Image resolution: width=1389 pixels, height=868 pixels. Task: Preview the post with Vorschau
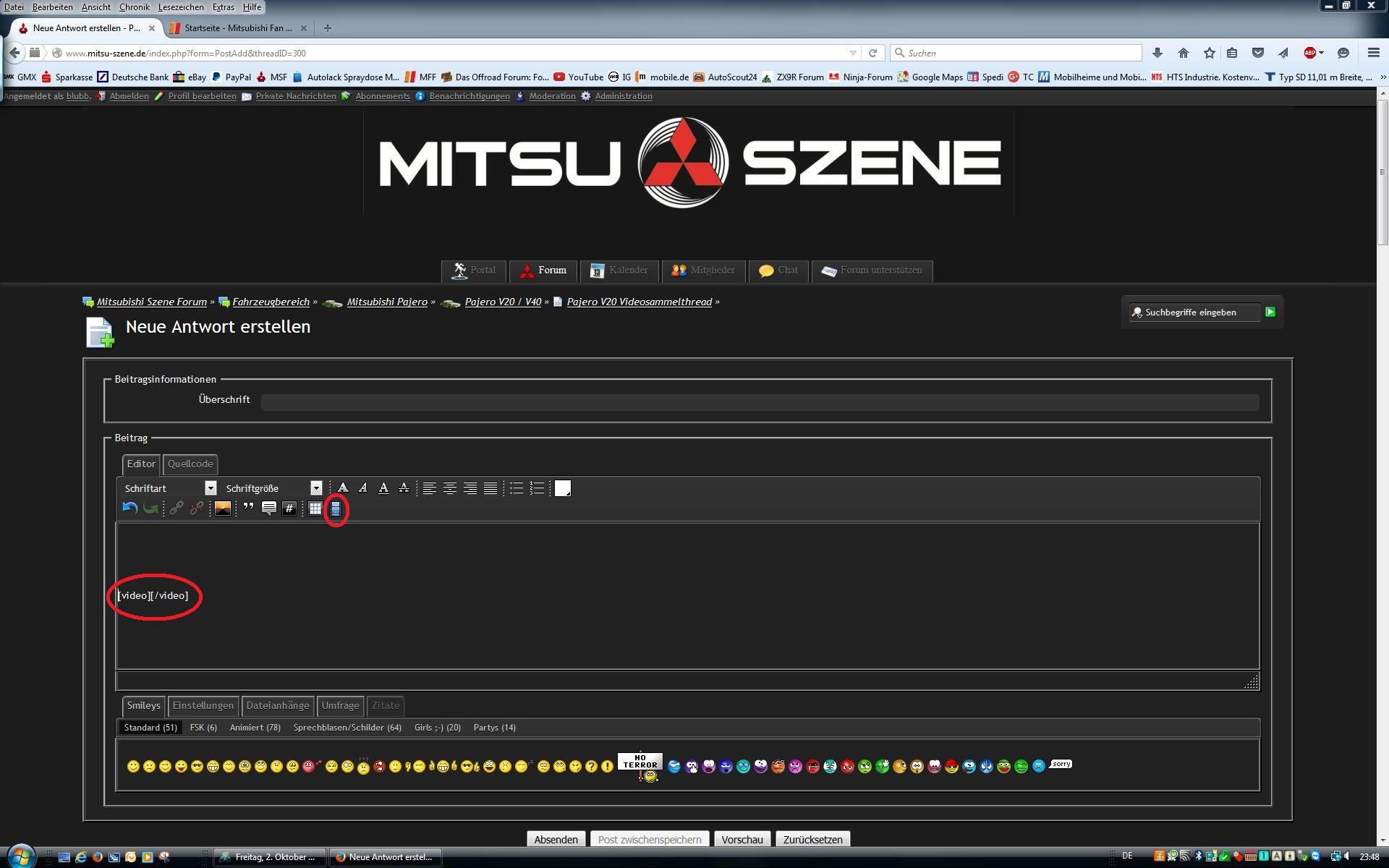(x=742, y=840)
